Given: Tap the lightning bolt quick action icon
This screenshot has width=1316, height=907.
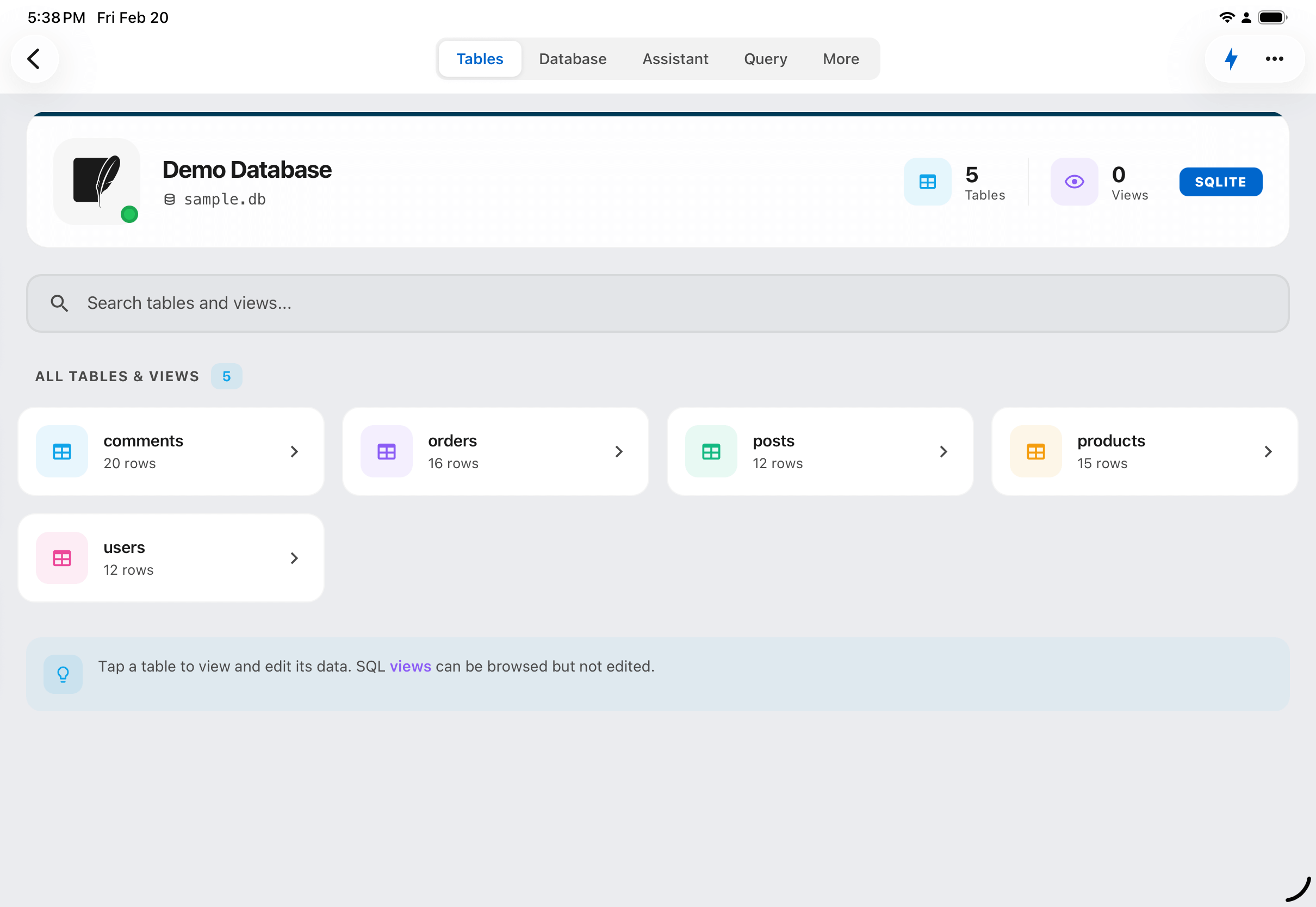Looking at the screenshot, I should (x=1231, y=59).
